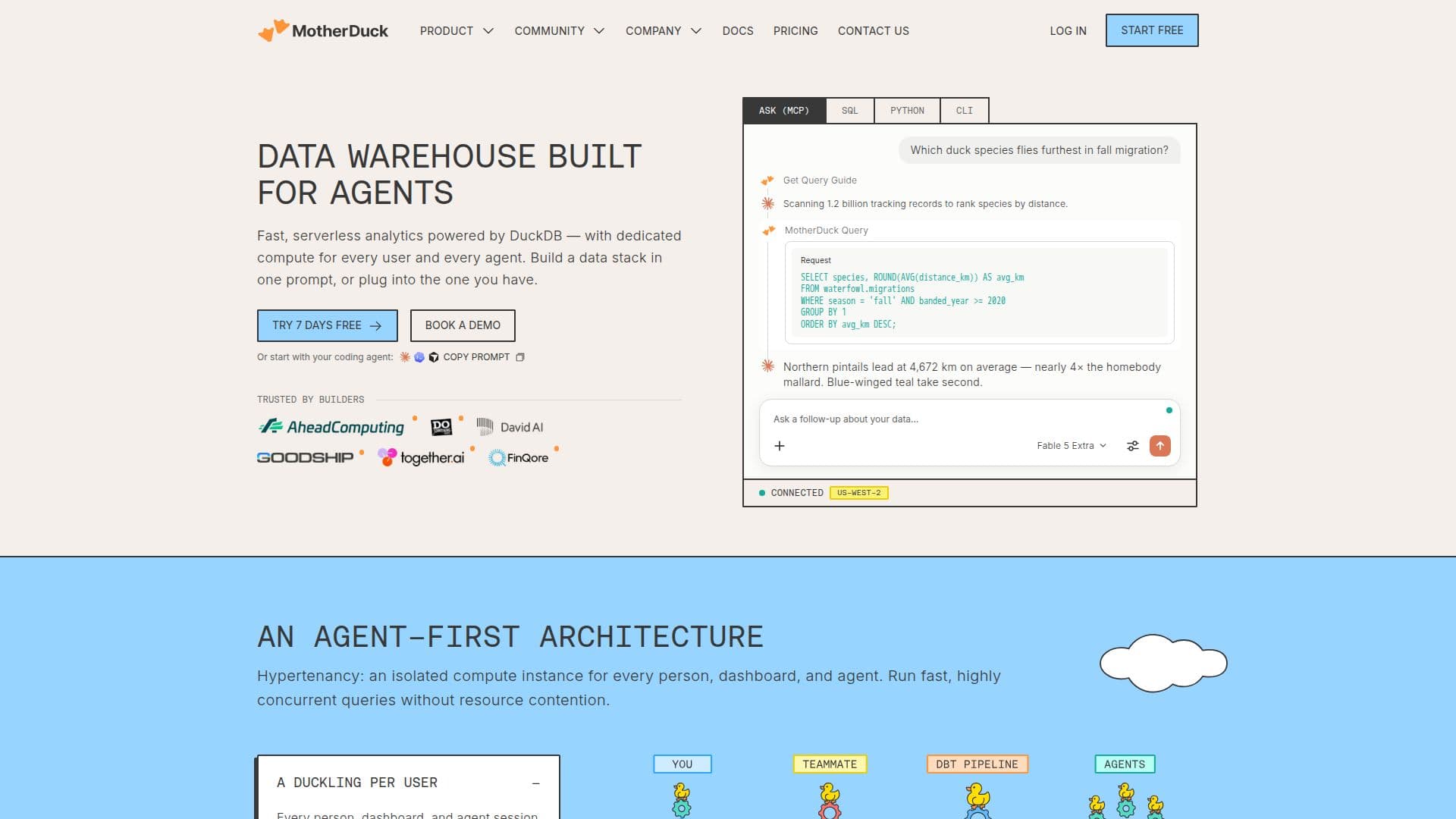The width and height of the screenshot is (1456, 819).
Task: Click the duck species question chat bubble
Action: (1039, 150)
